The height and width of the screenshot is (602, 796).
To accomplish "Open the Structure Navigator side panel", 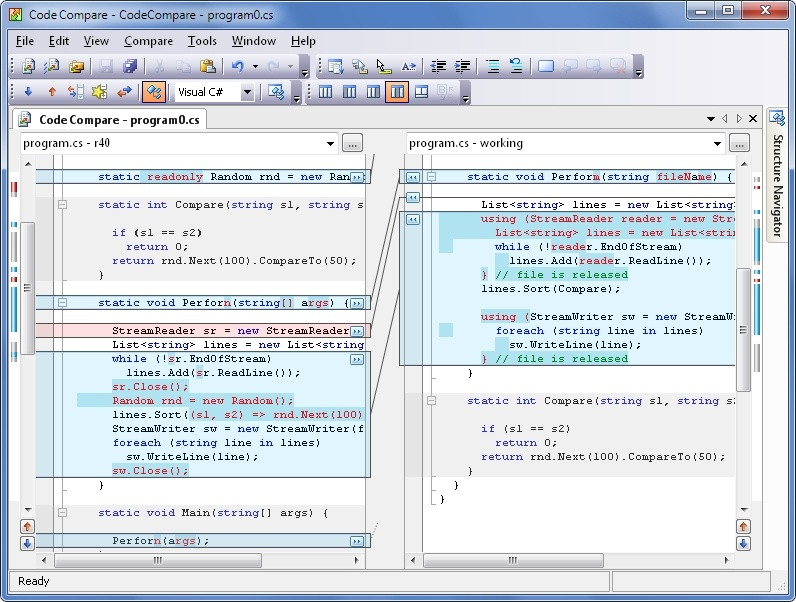I will tap(777, 175).
